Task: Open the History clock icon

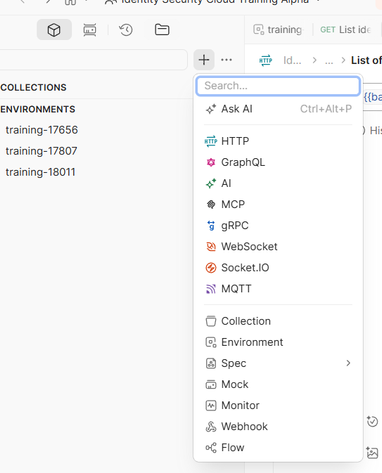Action: point(126,30)
